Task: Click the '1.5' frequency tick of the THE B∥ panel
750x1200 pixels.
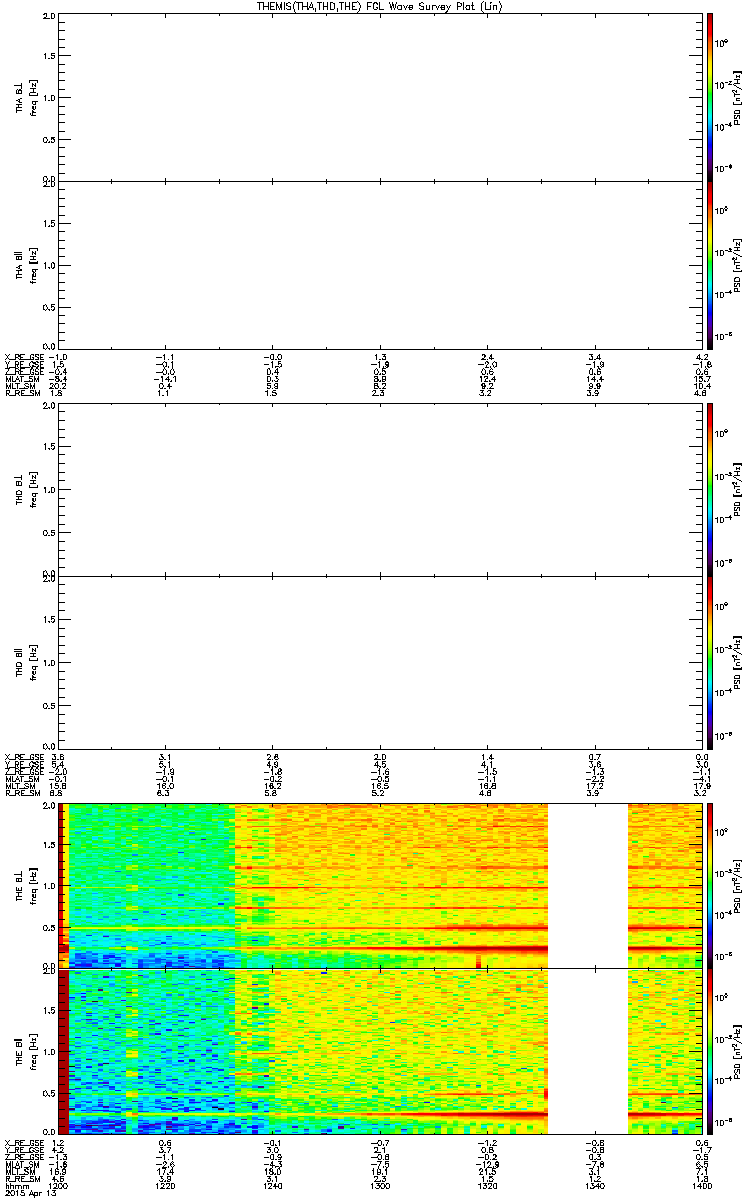Action: coord(50,1013)
